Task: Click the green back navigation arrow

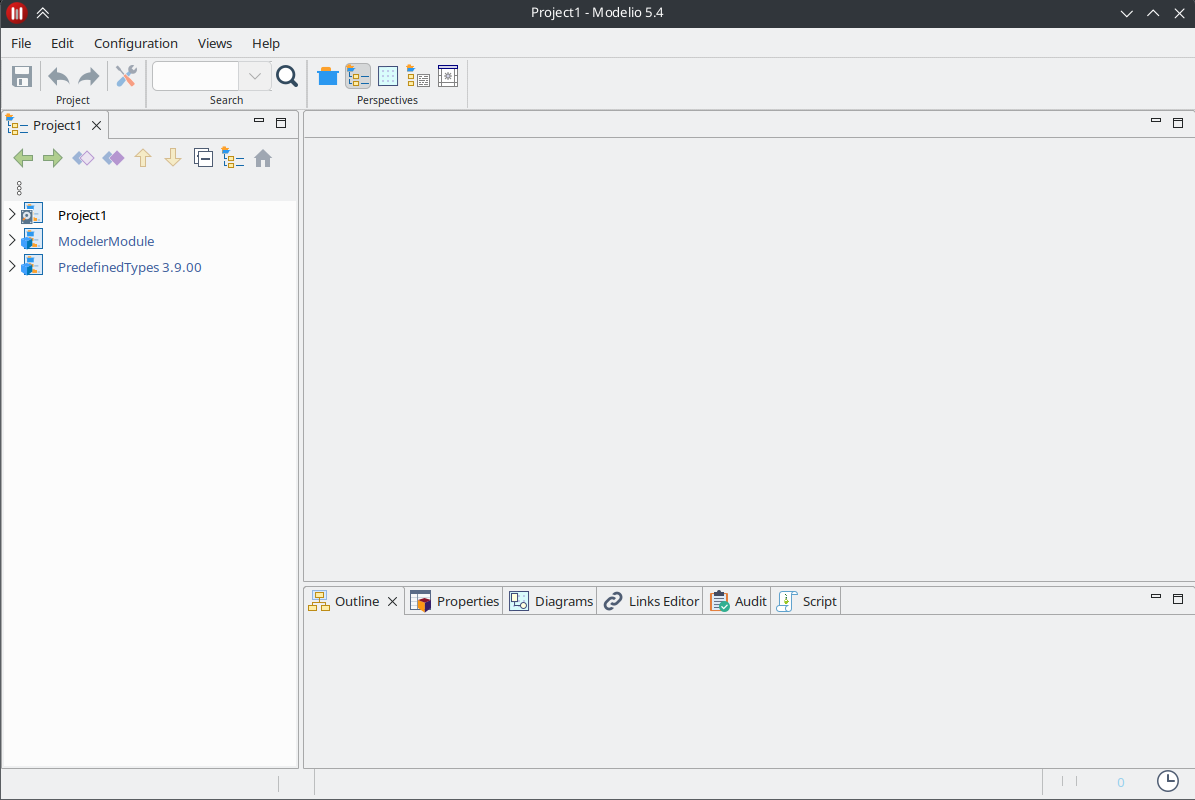Action: [x=23, y=158]
